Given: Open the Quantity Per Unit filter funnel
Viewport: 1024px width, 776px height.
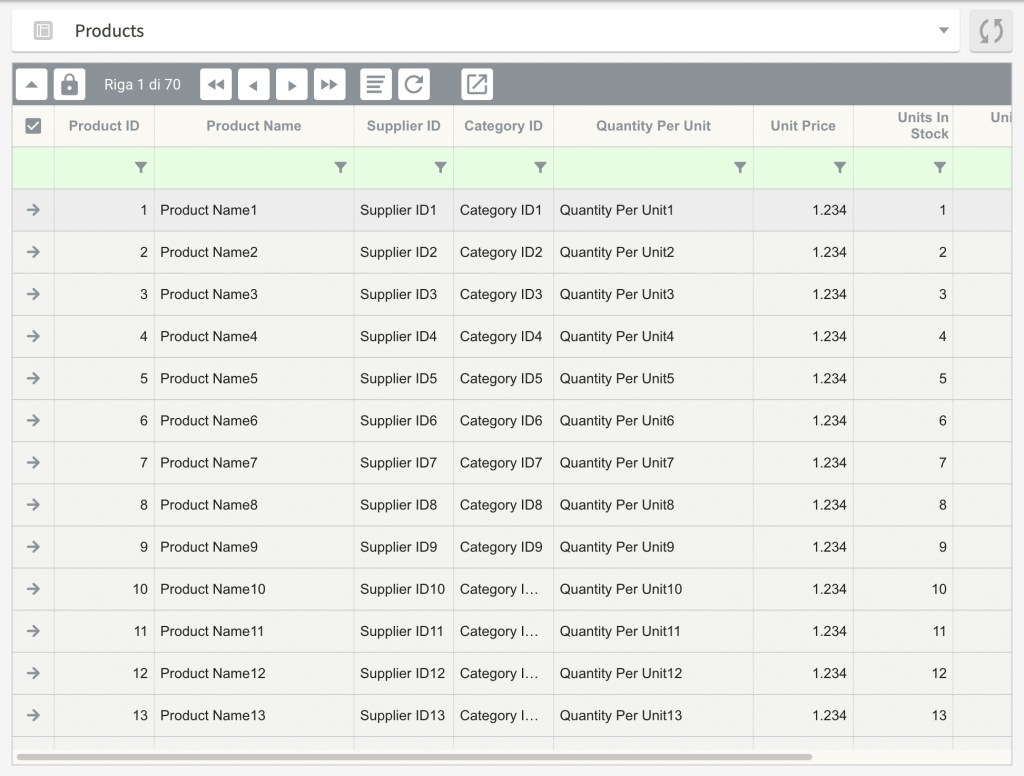Looking at the screenshot, I should tap(740, 168).
